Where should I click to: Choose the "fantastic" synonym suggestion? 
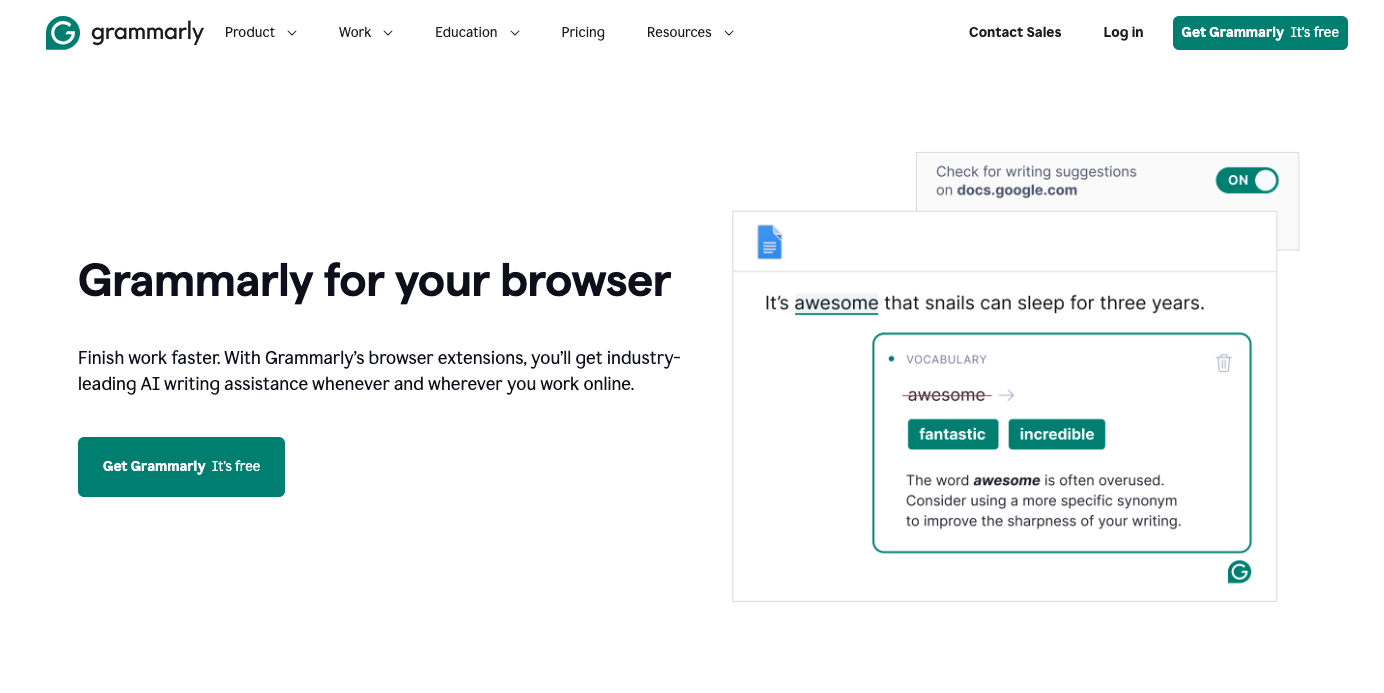click(x=952, y=434)
